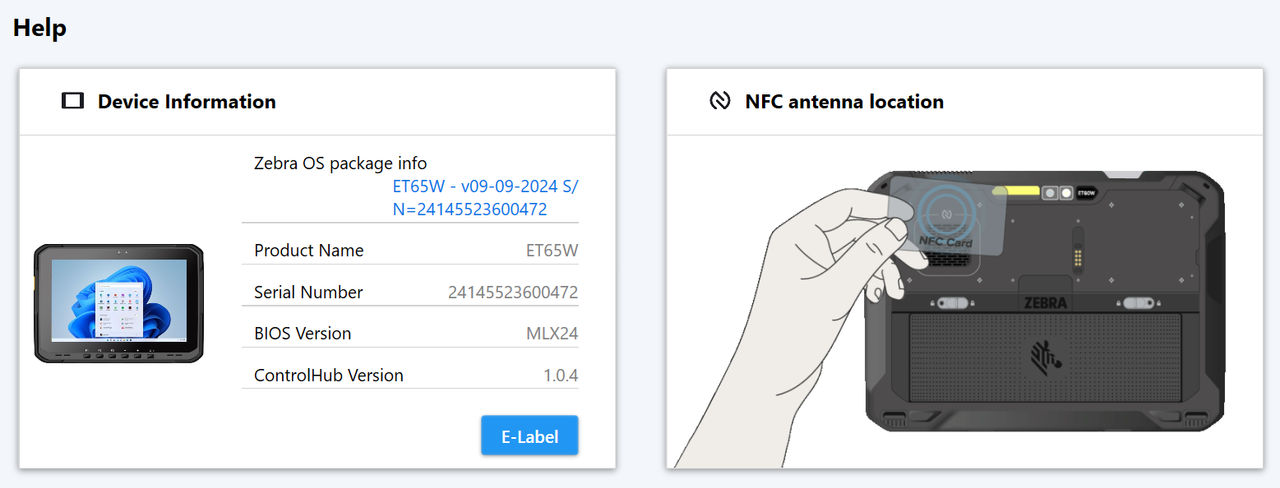Select the BIOS Version value MLX24

pos(552,333)
